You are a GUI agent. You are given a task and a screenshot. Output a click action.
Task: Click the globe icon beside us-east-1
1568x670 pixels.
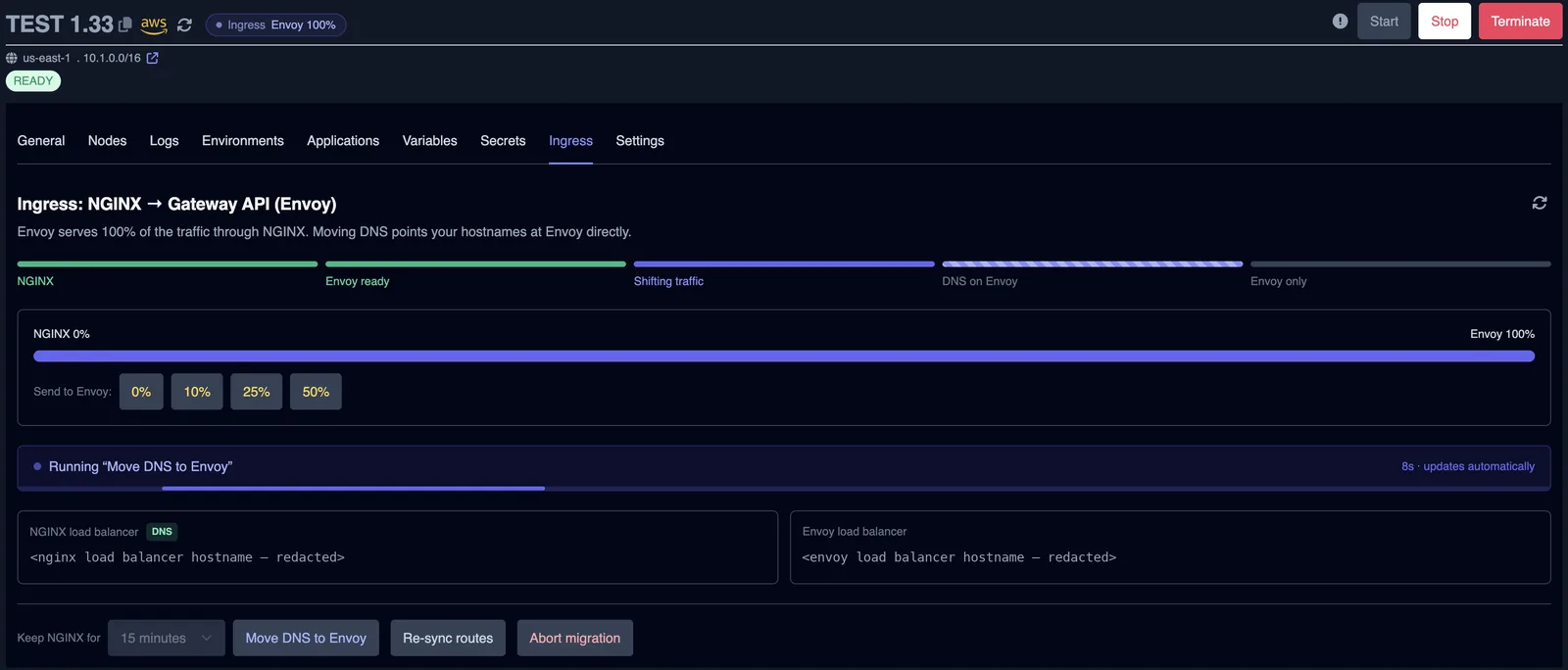click(12, 58)
